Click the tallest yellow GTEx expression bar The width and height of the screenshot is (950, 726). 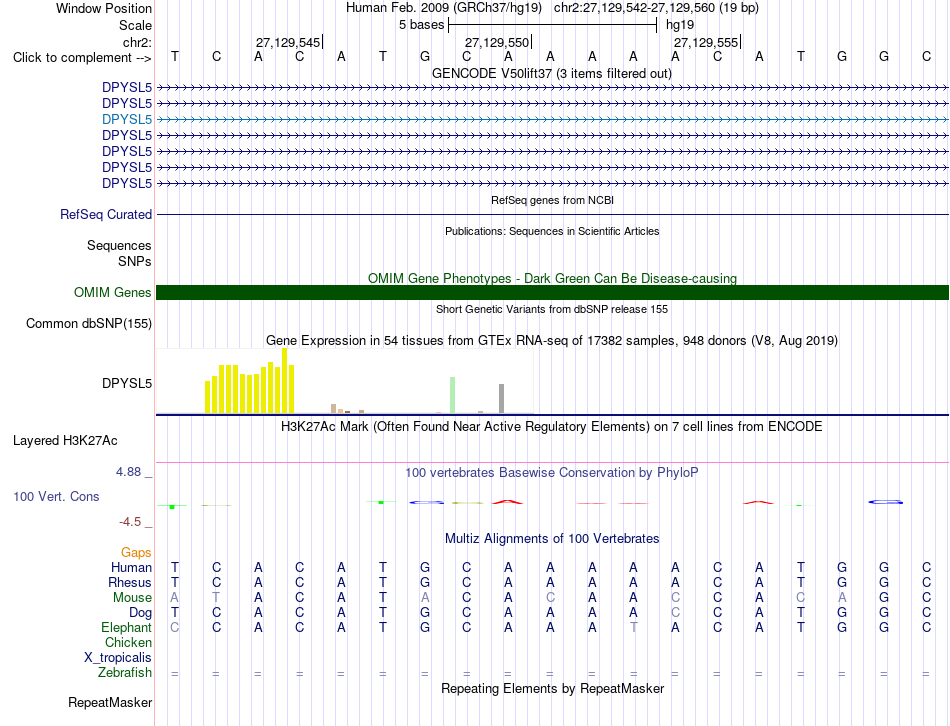click(285, 381)
